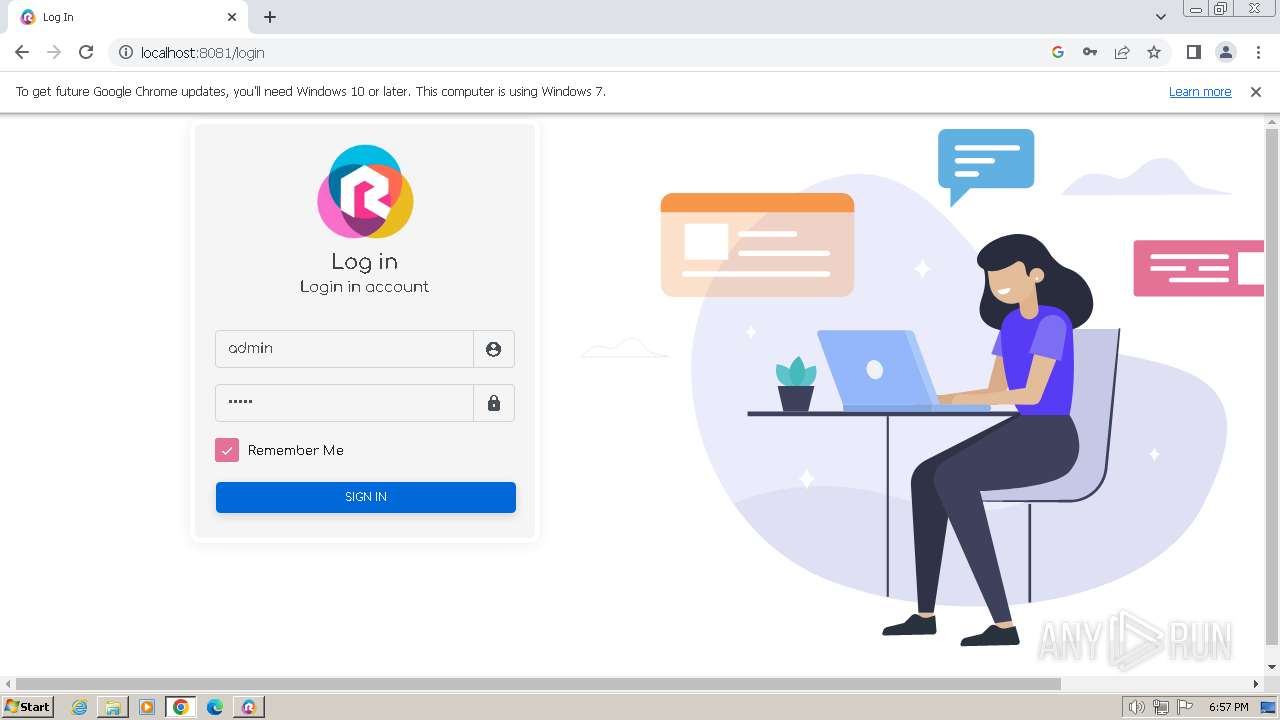
Task: Open the Windows Start menu
Action: click(x=27, y=707)
